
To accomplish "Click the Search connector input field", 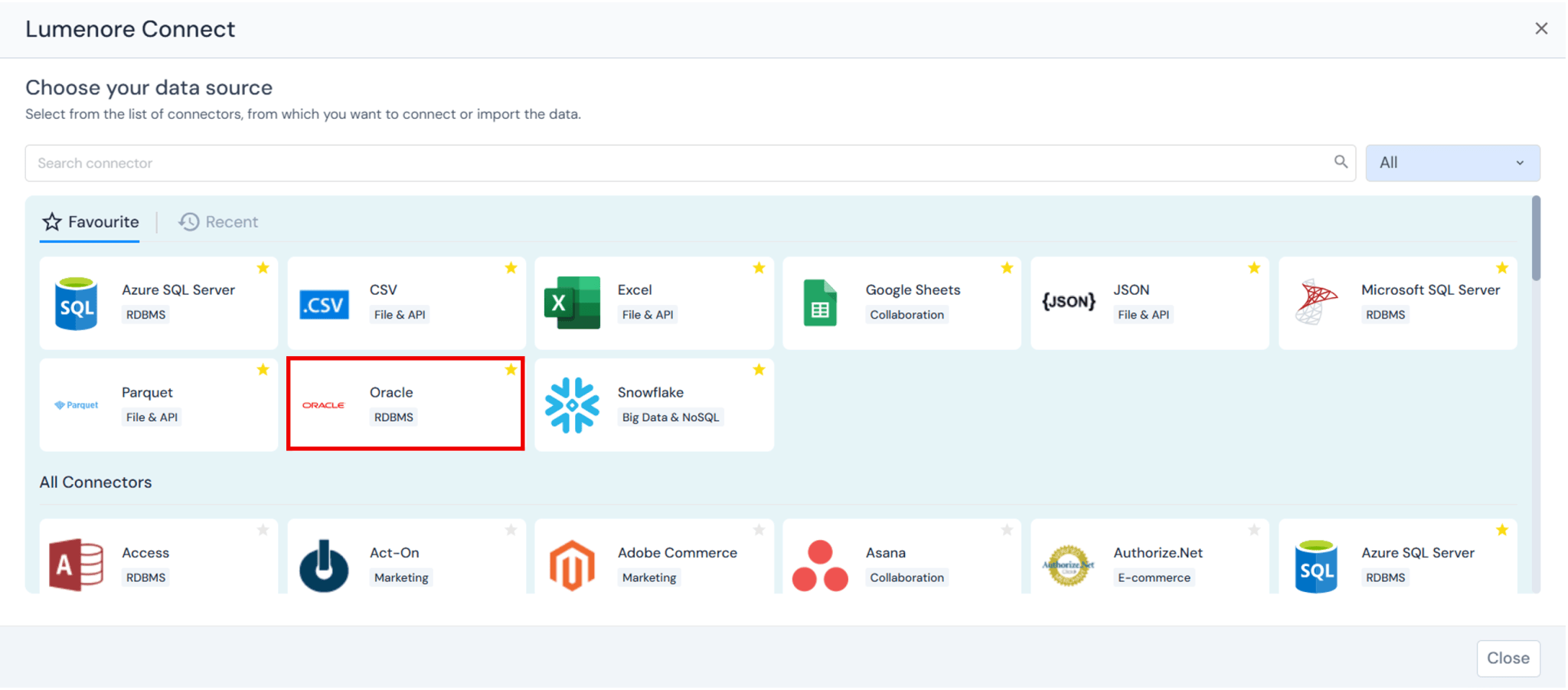I will (x=690, y=163).
